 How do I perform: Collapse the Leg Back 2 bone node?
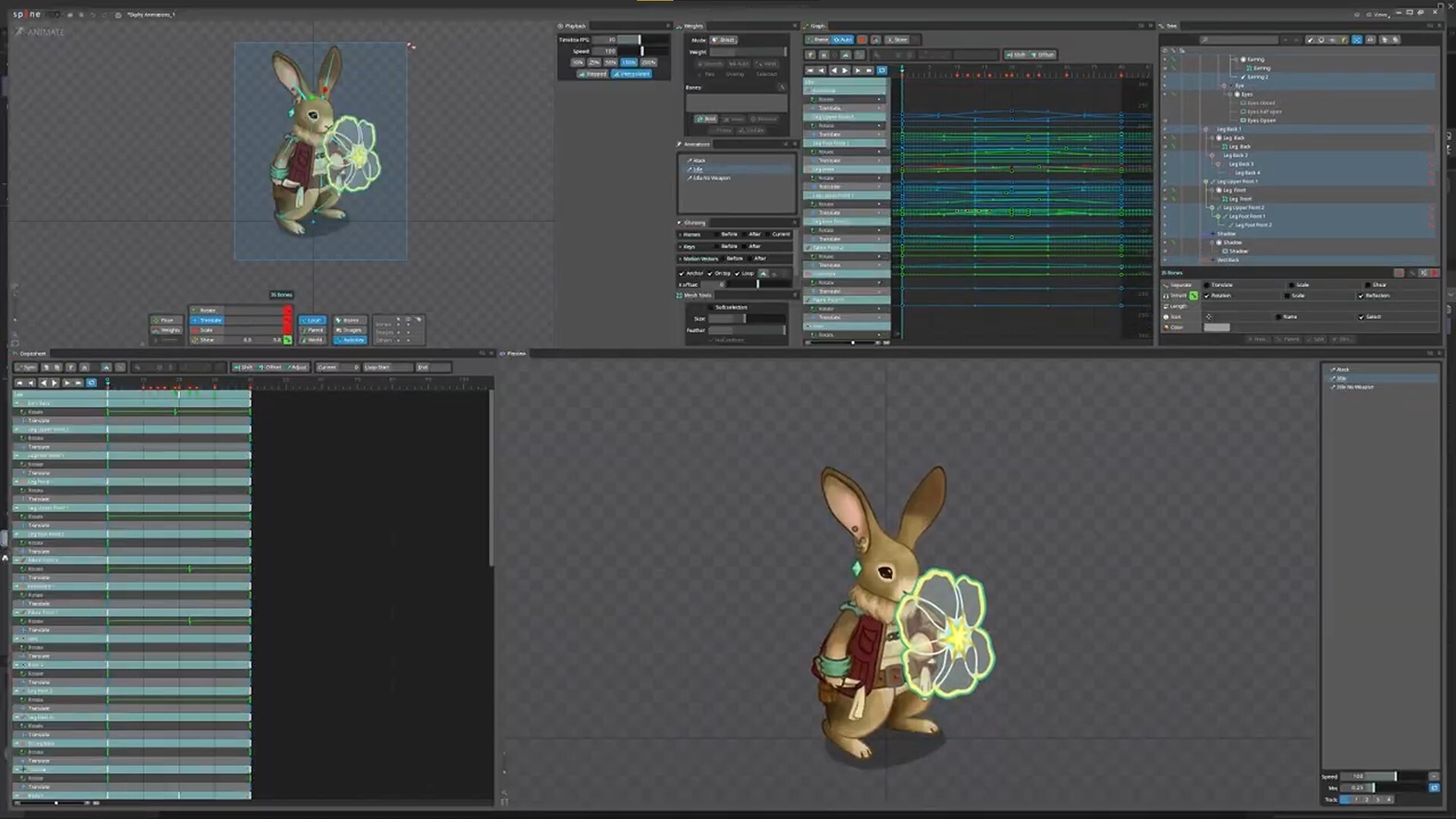pyautogui.click(x=1212, y=155)
